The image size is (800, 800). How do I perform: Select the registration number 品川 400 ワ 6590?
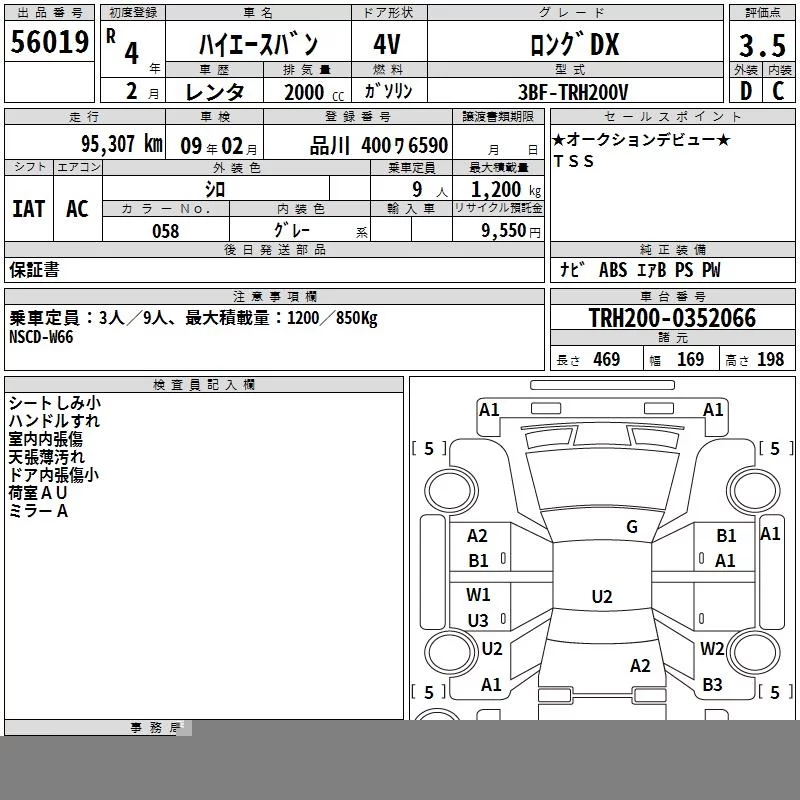coord(379,146)
